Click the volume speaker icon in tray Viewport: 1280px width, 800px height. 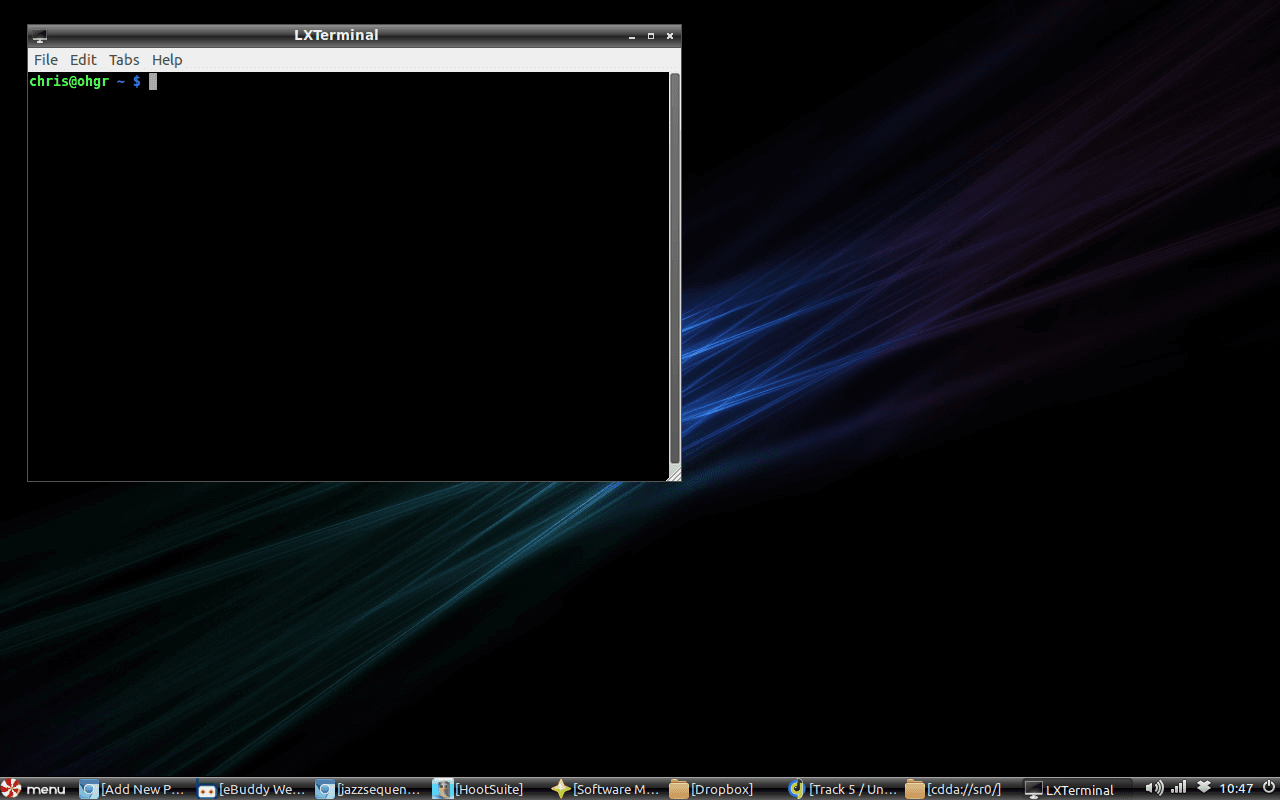tap(1153, 788)
